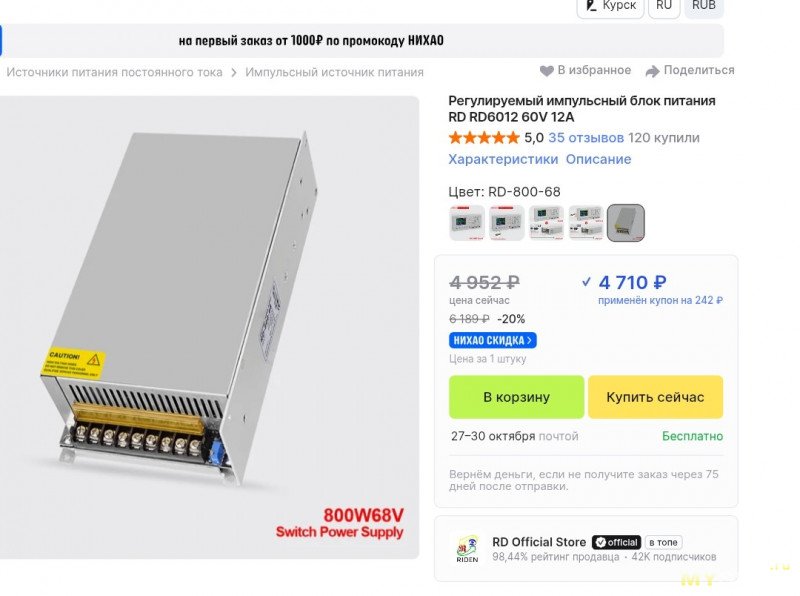
Task: Open the RUB currency selector
Action: pos(704,6)
